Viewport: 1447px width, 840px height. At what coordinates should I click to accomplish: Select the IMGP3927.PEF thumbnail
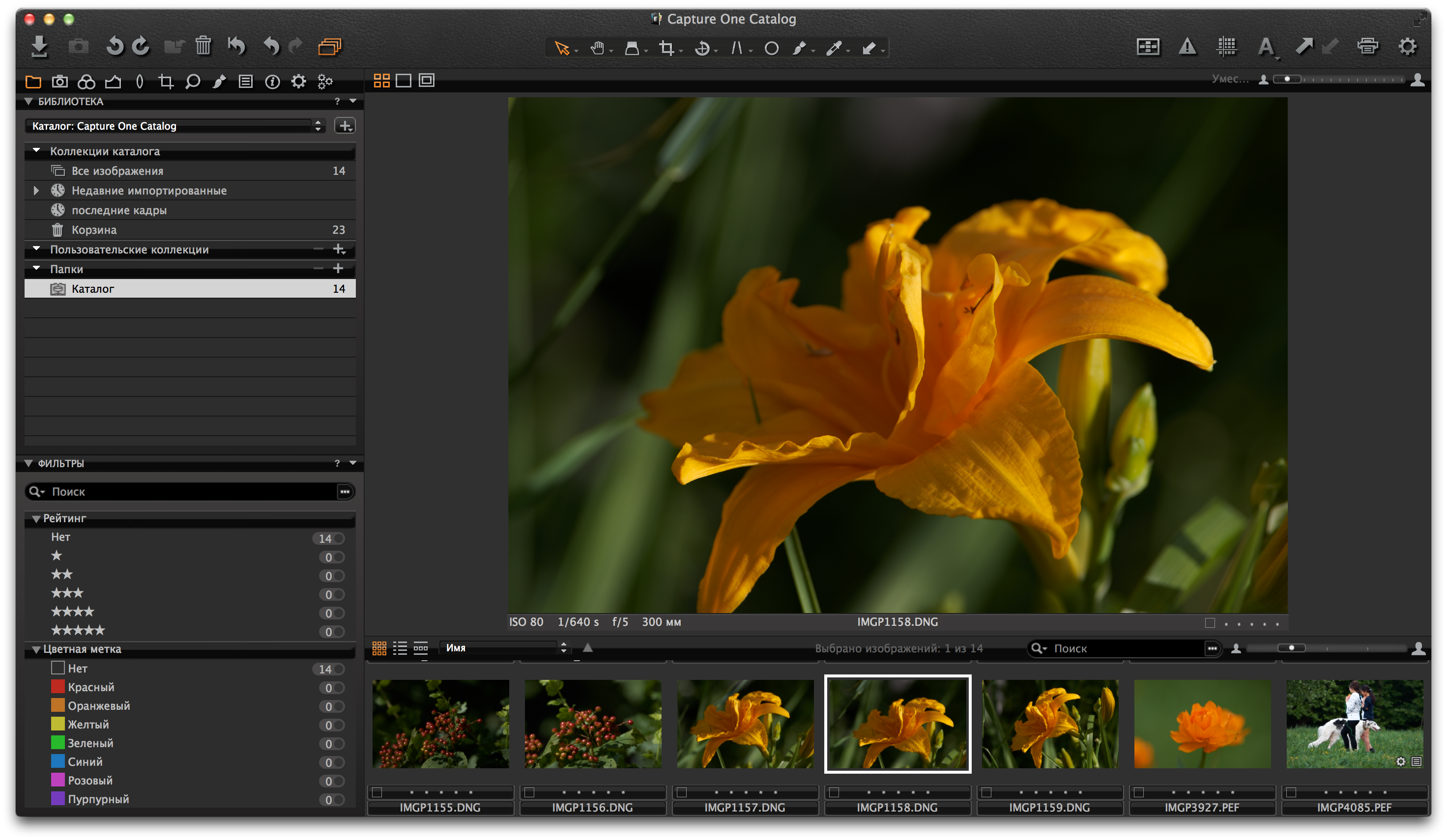pos(1202,724)
